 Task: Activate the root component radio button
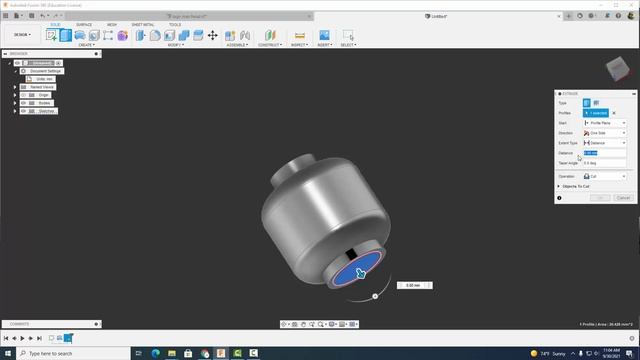coord(58,63)
